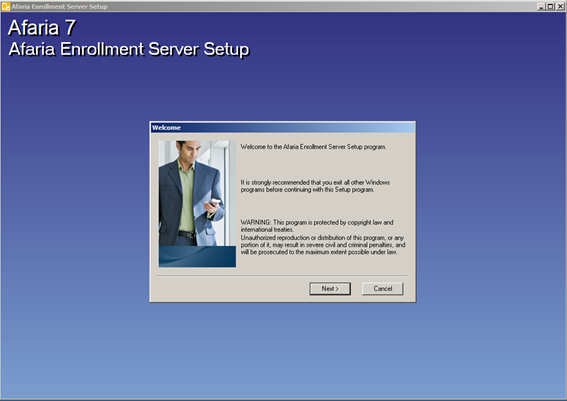Click the Next button in the Welcome dialog
567x401 pixels.
click(x=330, y=289)
